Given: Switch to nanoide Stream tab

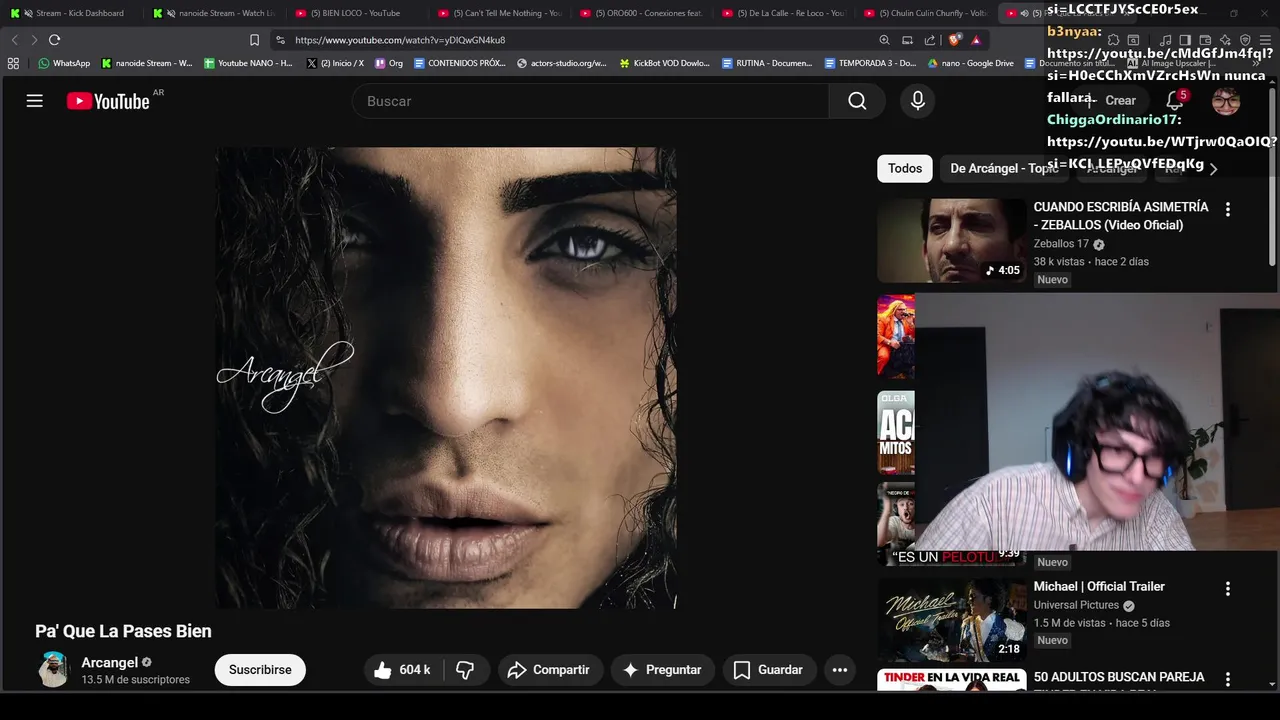Looking at the screenshot, I should [x=214, y=13].
